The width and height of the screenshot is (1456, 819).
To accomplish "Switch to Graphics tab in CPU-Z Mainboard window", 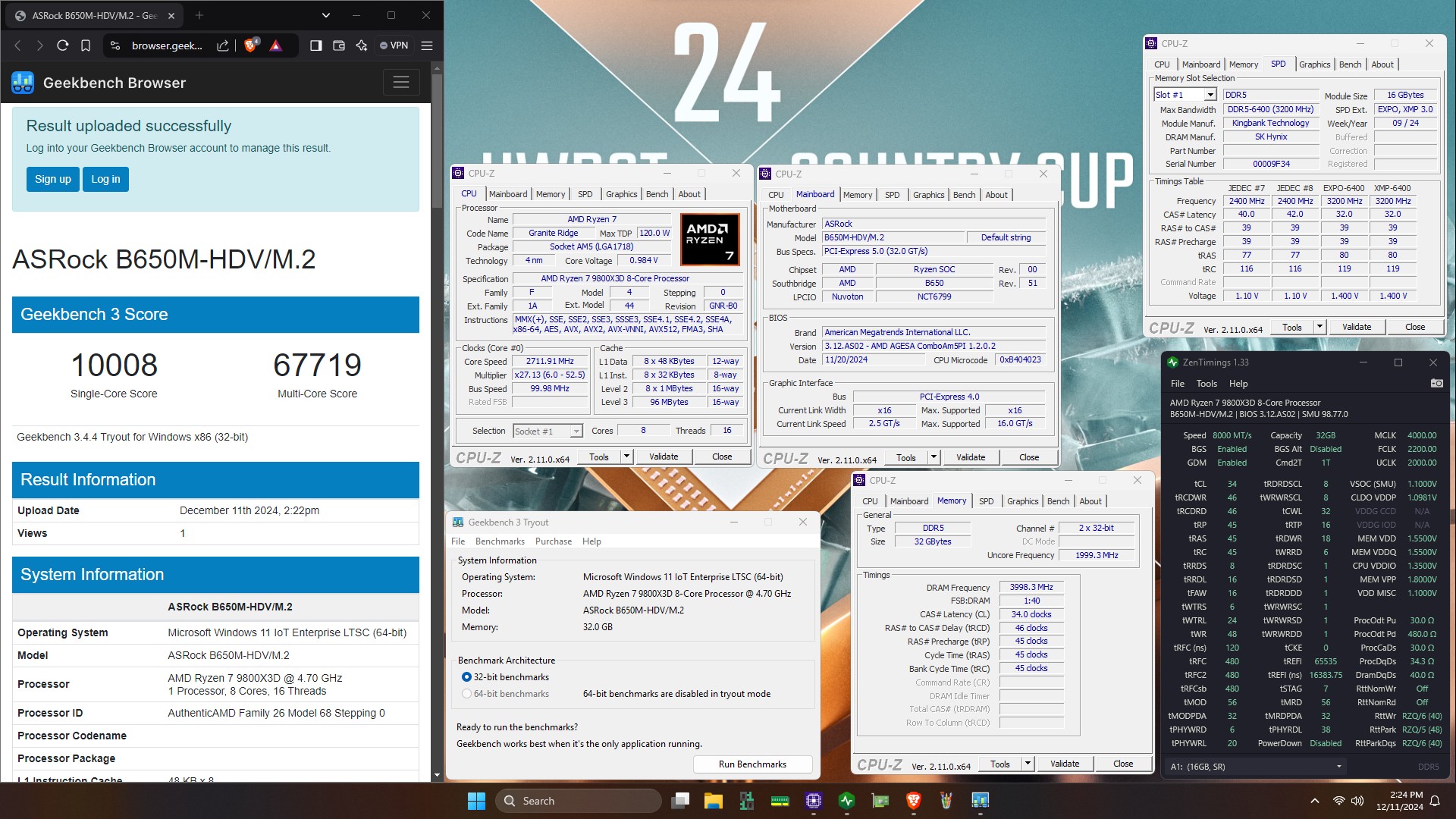I will click(928, 195).
